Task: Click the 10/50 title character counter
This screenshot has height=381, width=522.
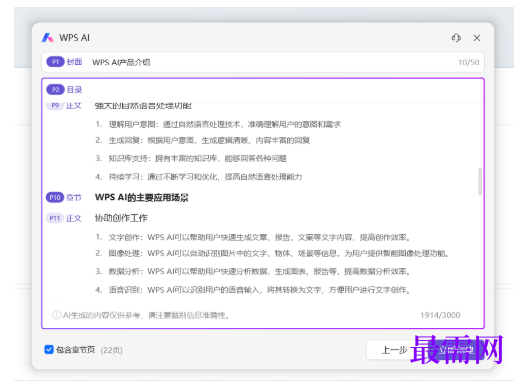Action: tap(468, 62)
